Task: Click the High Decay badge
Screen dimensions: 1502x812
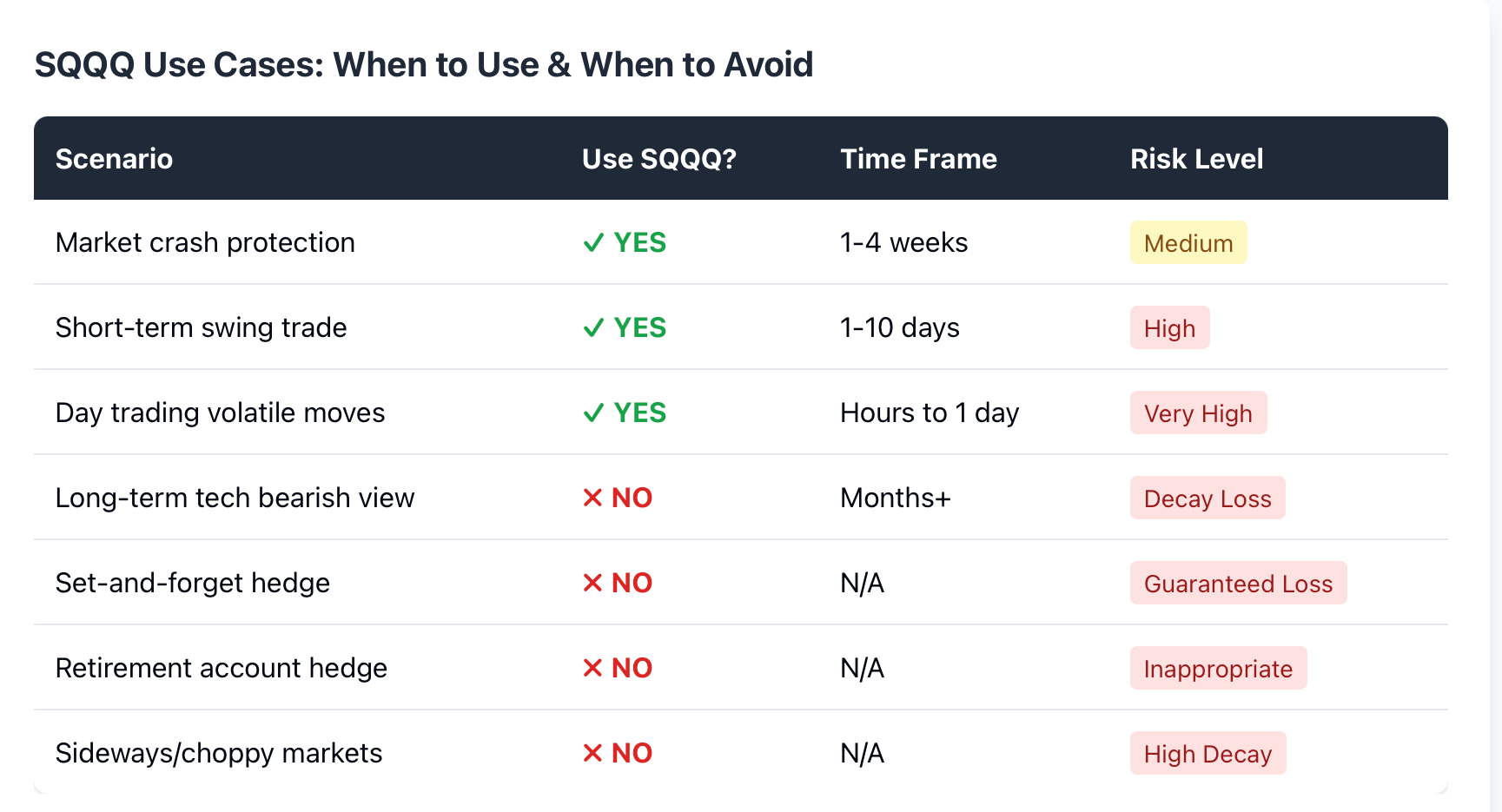Action: [x=1208, y=754]
